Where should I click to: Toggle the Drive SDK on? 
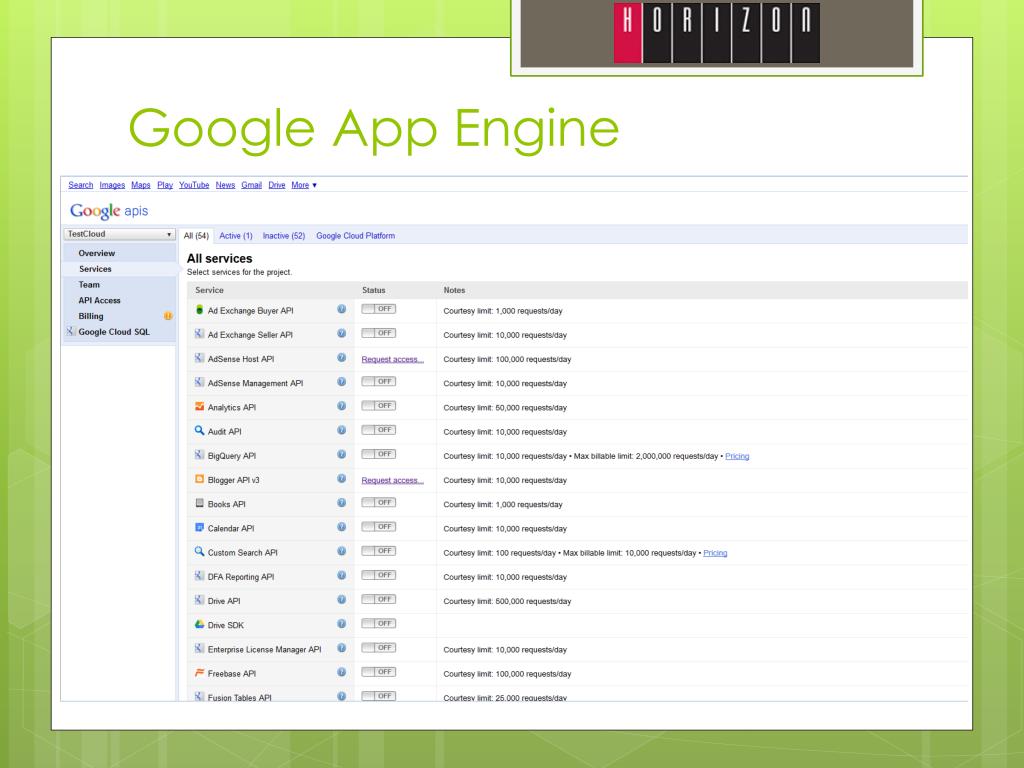(379, 624)
